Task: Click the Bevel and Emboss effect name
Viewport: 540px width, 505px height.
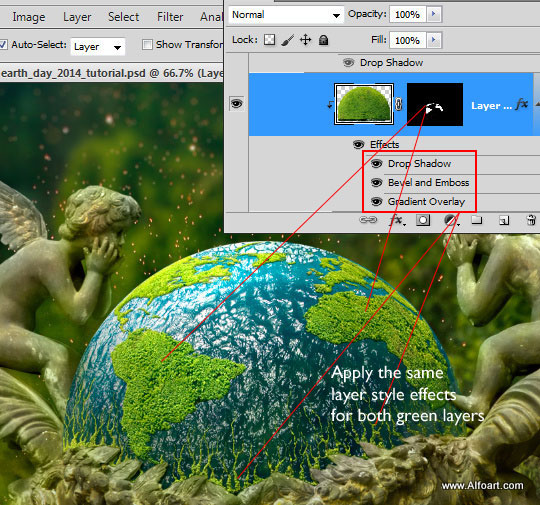Action: coord(428,182)
